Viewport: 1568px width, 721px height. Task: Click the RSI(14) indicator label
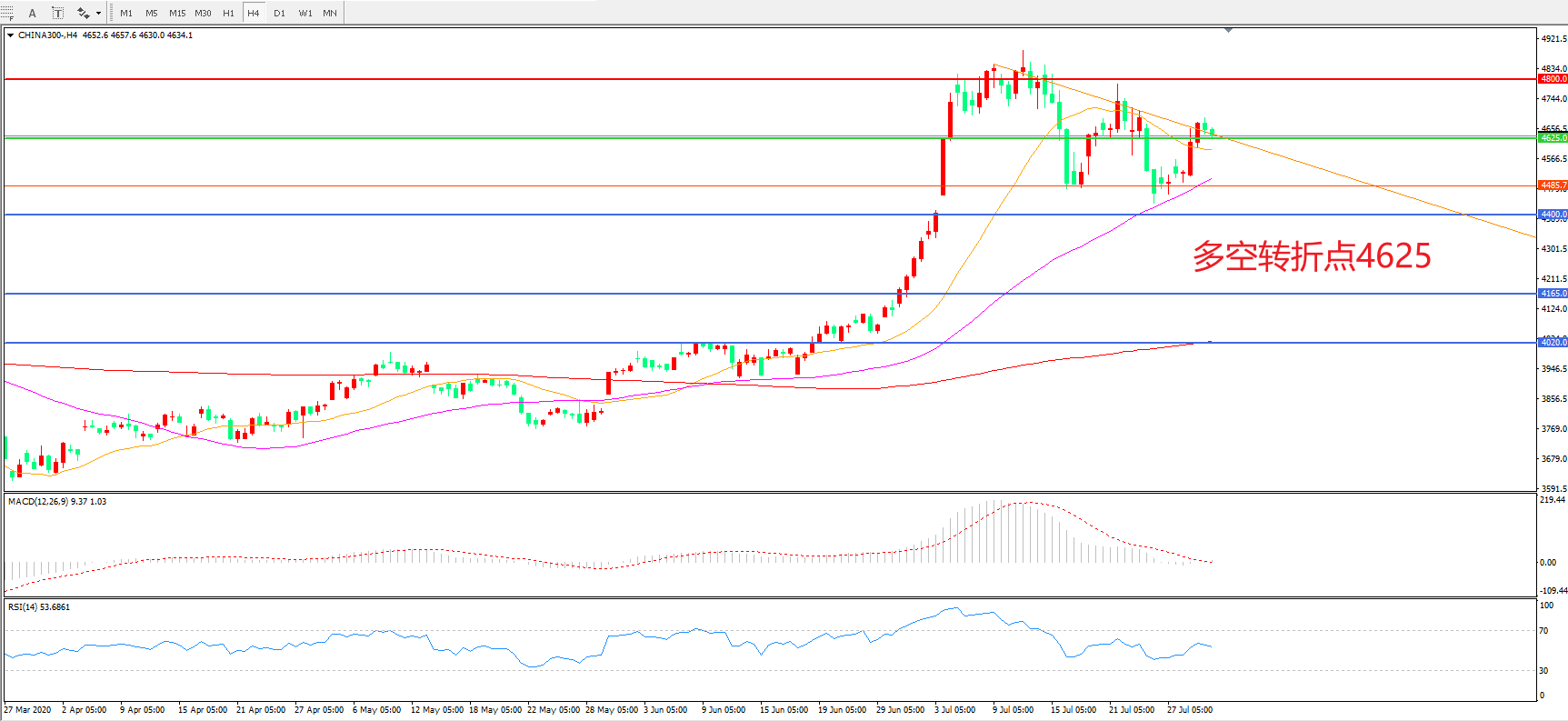tap(38, 607)
